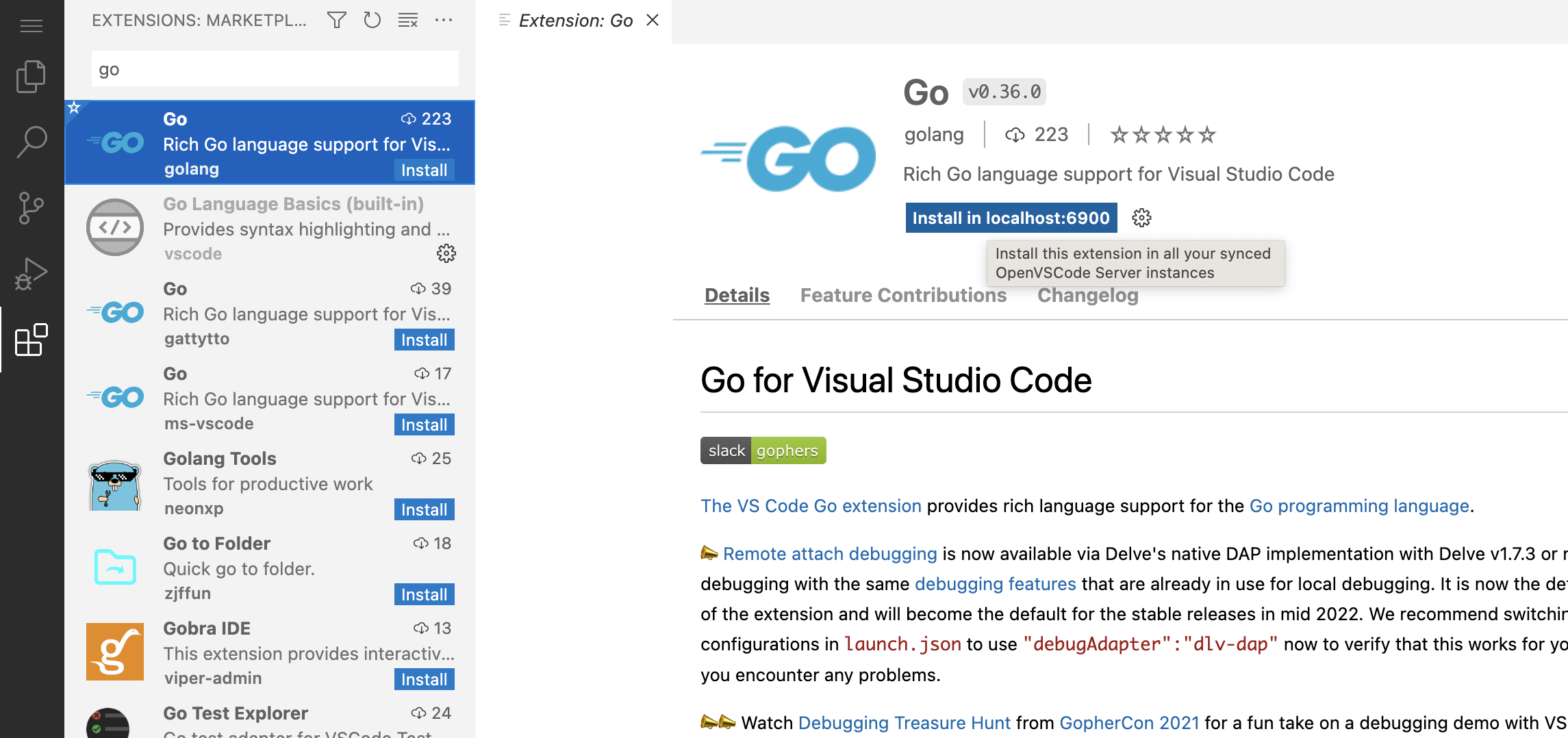The width and height of the screenshot is (1568, 738).
Task: Install the Go extension by gattytto
Action: click(x=425, y=340)
